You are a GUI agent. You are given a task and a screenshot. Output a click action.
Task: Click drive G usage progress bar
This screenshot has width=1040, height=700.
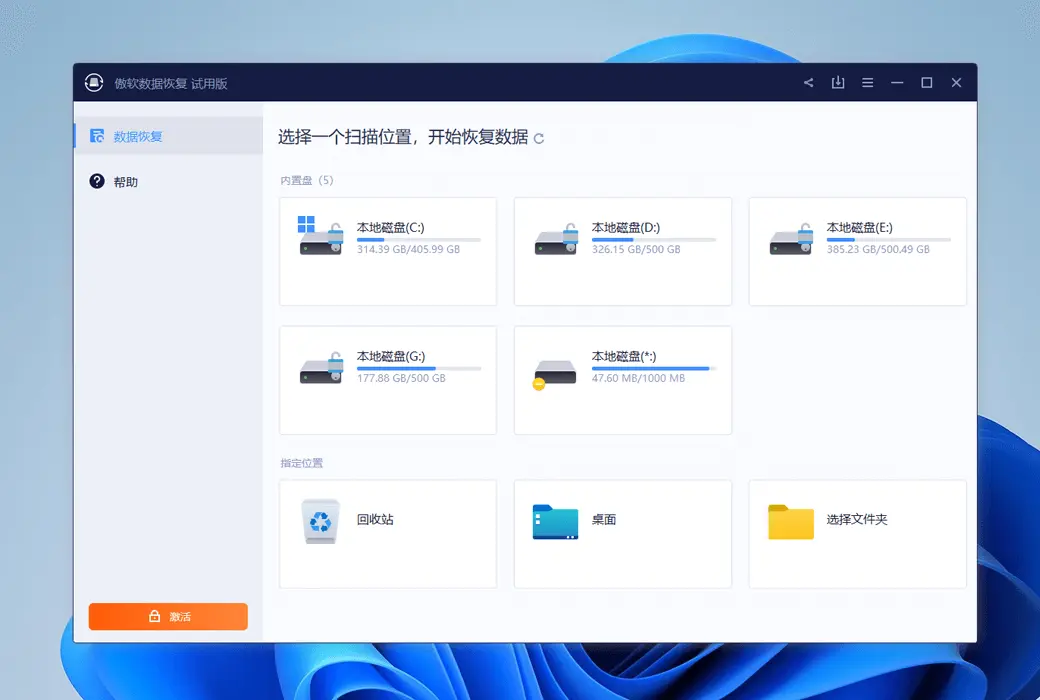point(419,368)
